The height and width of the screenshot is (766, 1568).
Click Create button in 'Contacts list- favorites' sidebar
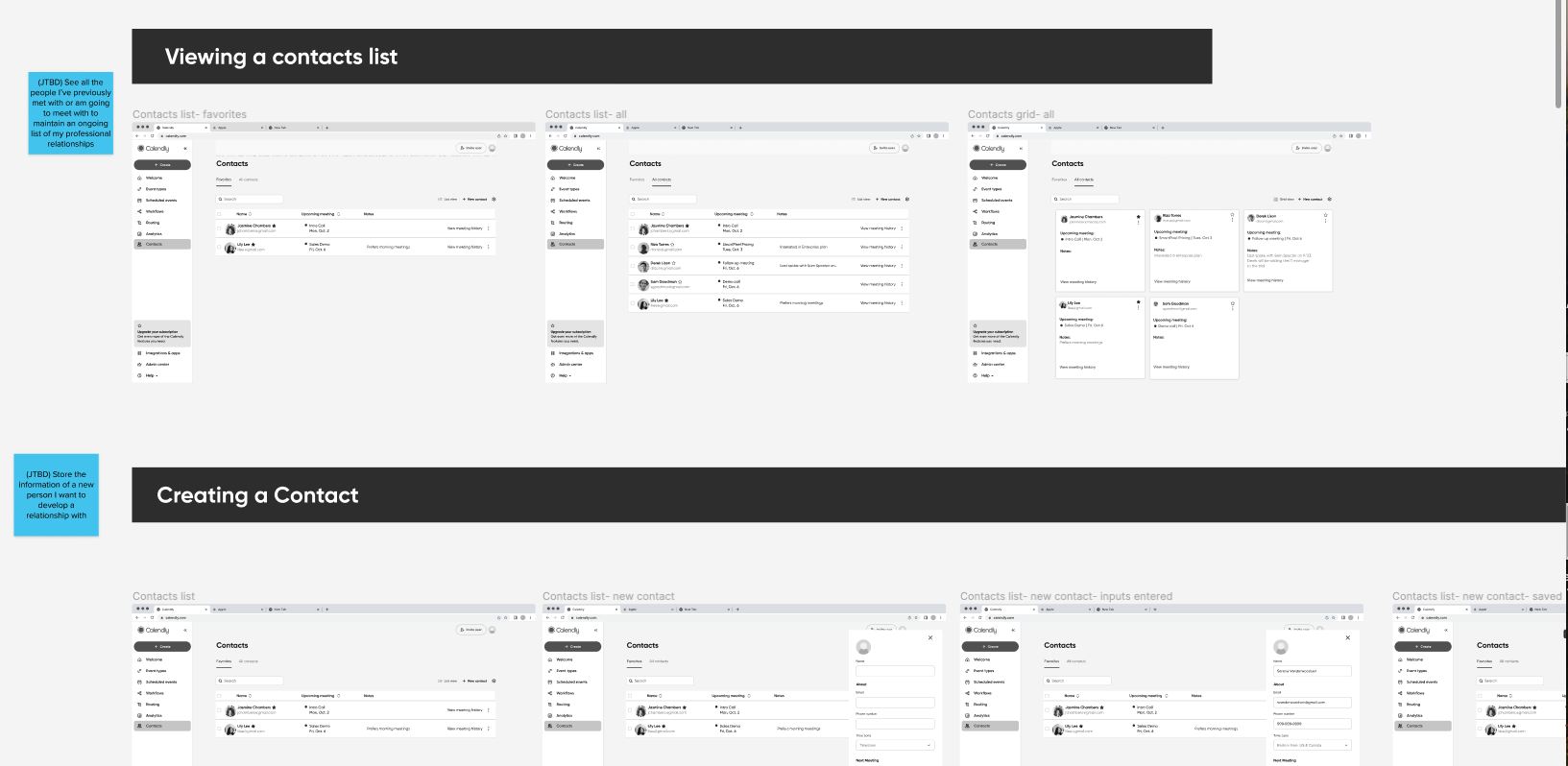162,164
